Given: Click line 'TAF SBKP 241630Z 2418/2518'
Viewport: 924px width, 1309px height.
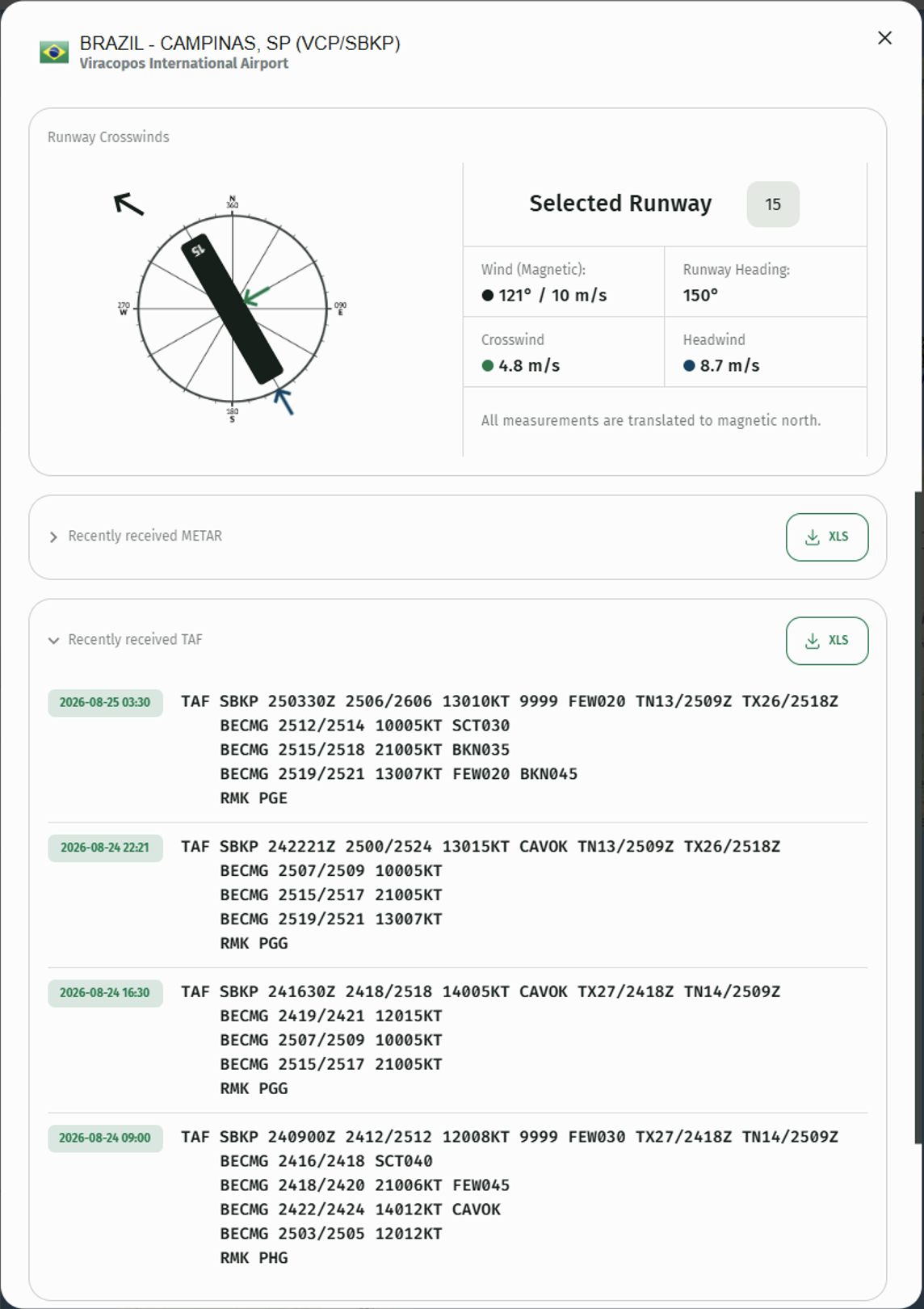Looking at the screenshot, I should [481, 991].
